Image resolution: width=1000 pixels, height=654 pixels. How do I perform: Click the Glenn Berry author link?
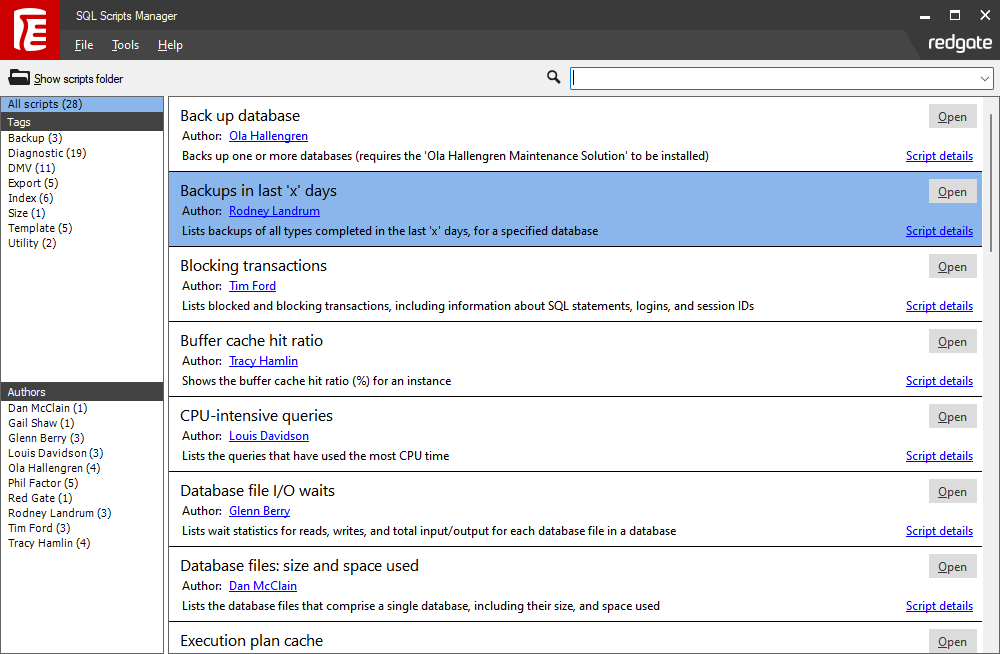260,511
